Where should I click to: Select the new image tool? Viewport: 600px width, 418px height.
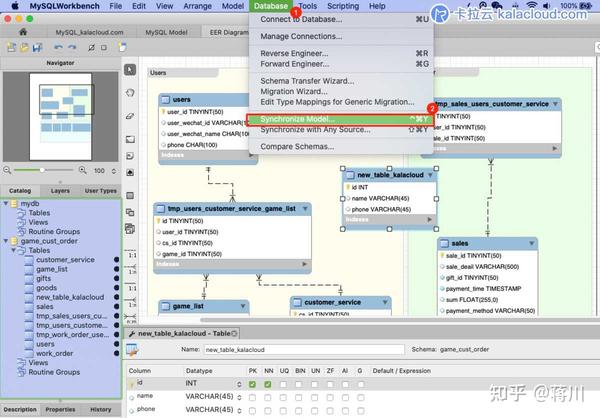130,172
